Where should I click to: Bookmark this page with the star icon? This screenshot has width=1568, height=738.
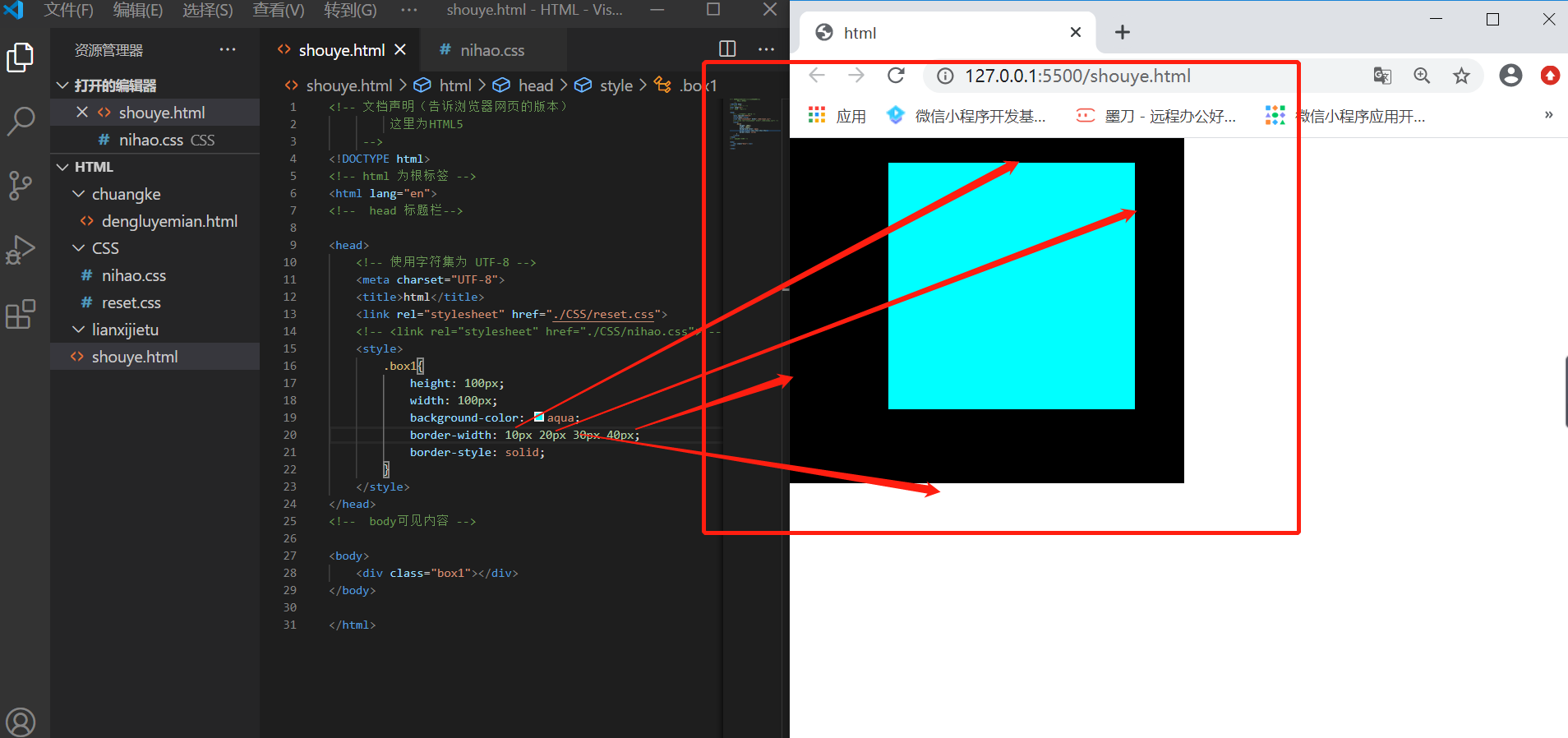(1461, 76)
